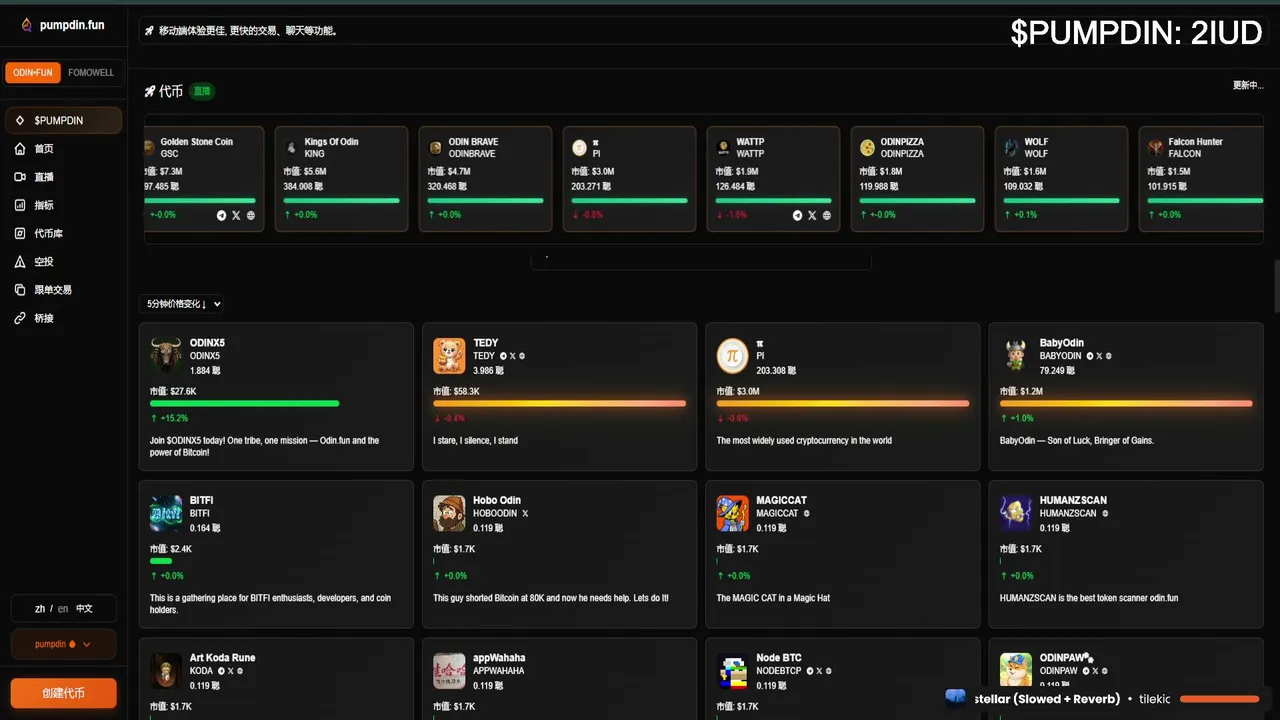Click the Telegram icon beside BABYODIN ticker
The width and height of the screenshot is (1280, 720).
(x=1089, y=356)
